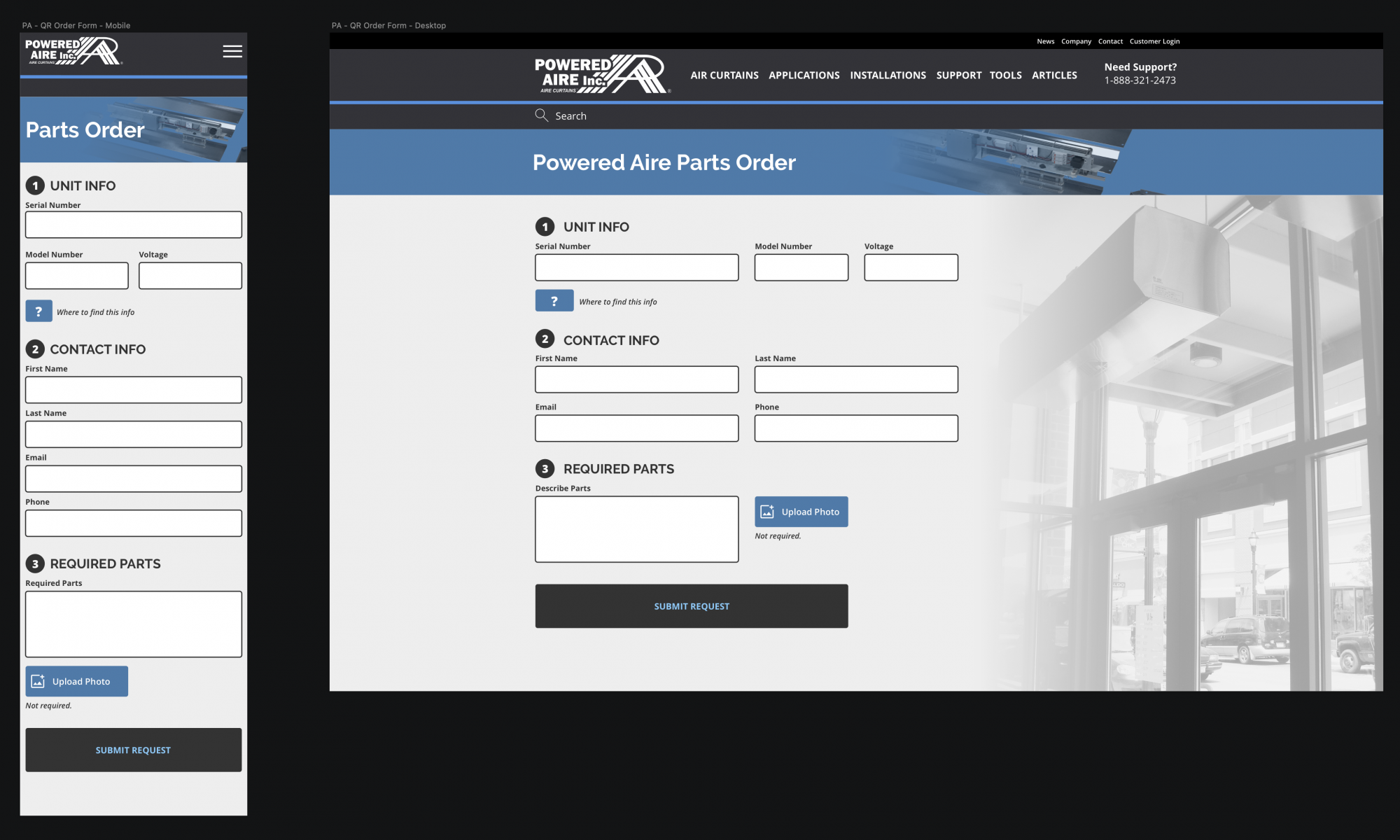This screenshot has height=840, width=1400.
Task: Click the desktop Voltage field
Action: click(911, 267)
